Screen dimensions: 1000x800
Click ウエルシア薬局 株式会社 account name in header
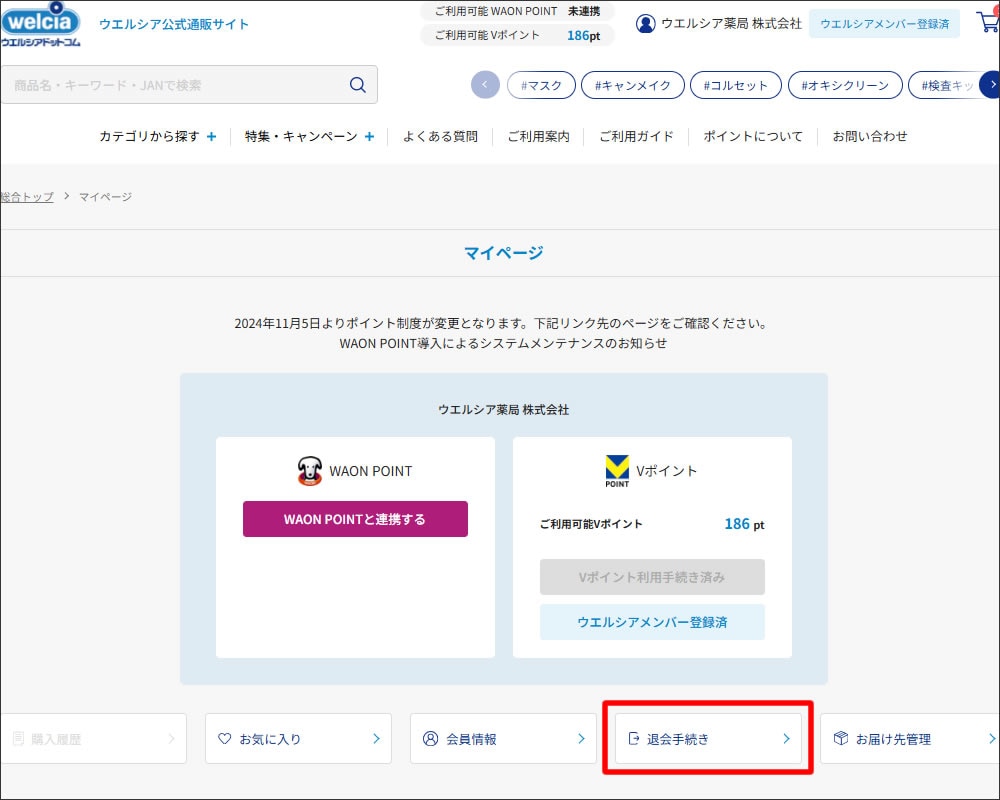click(731, 24)
